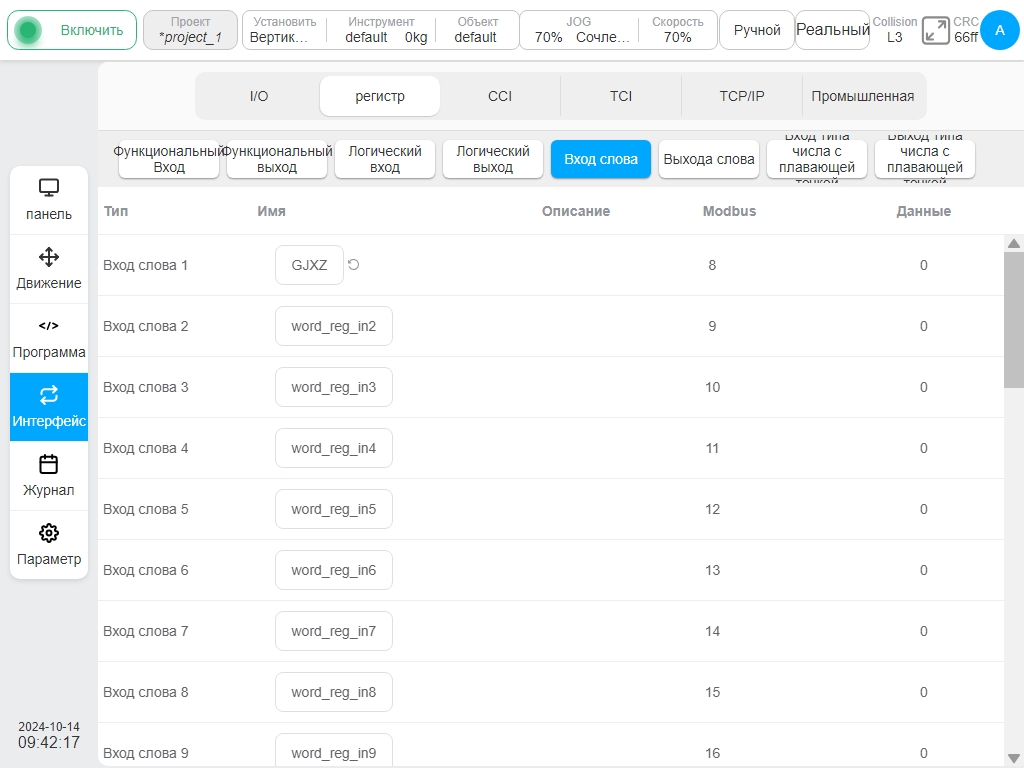
Task: Click the 09:42:17 clock display
Action: pyautogui.click(x=49, y=743)
